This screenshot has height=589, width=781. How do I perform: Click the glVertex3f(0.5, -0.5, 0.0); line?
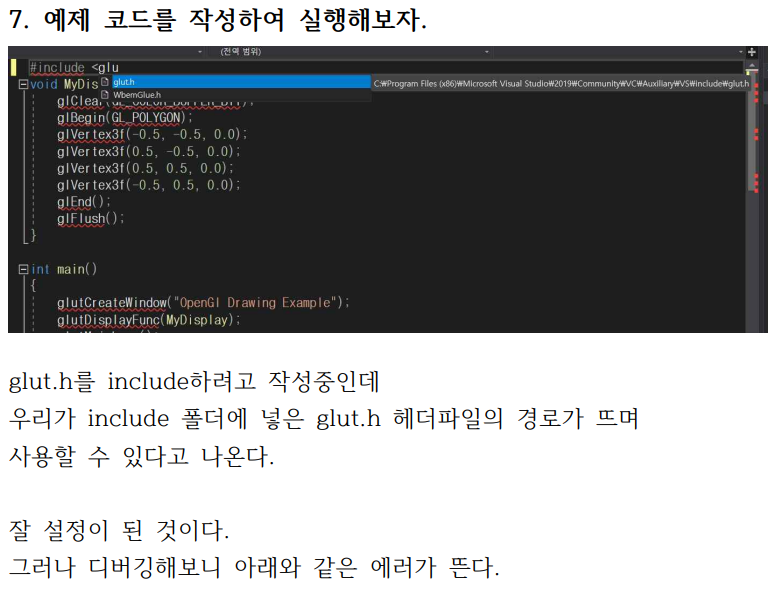(148, 151)
